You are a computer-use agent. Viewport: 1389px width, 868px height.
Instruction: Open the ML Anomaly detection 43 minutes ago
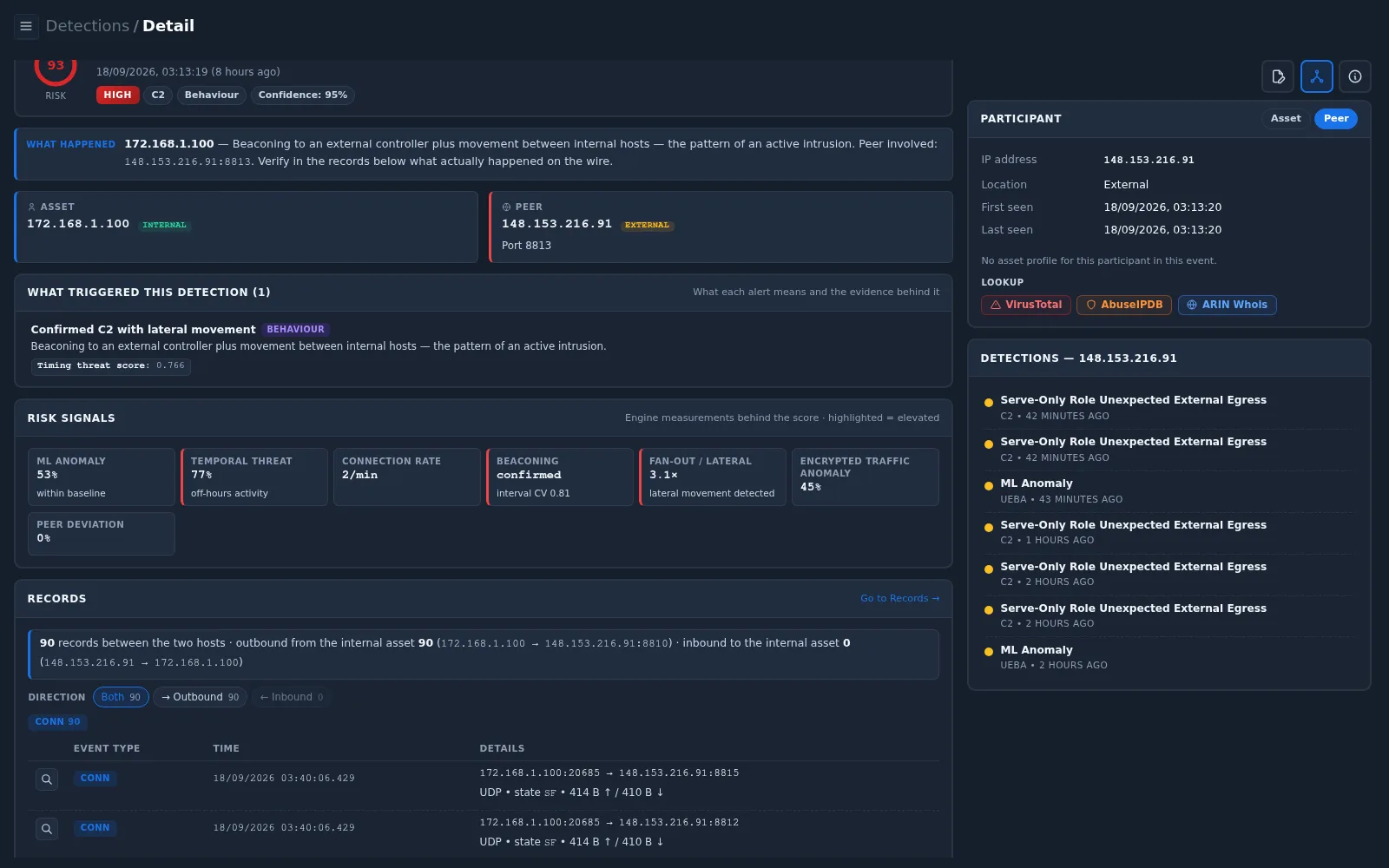click(x=1168, y=491)
